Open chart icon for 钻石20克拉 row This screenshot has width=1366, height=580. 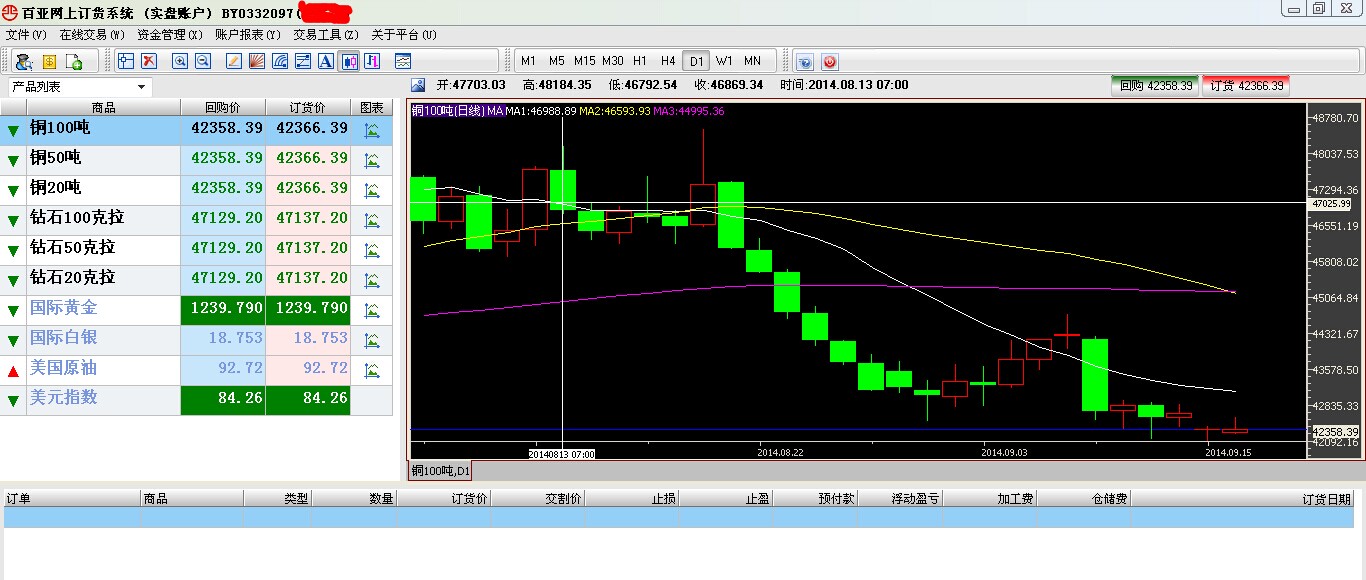(372, 280)
